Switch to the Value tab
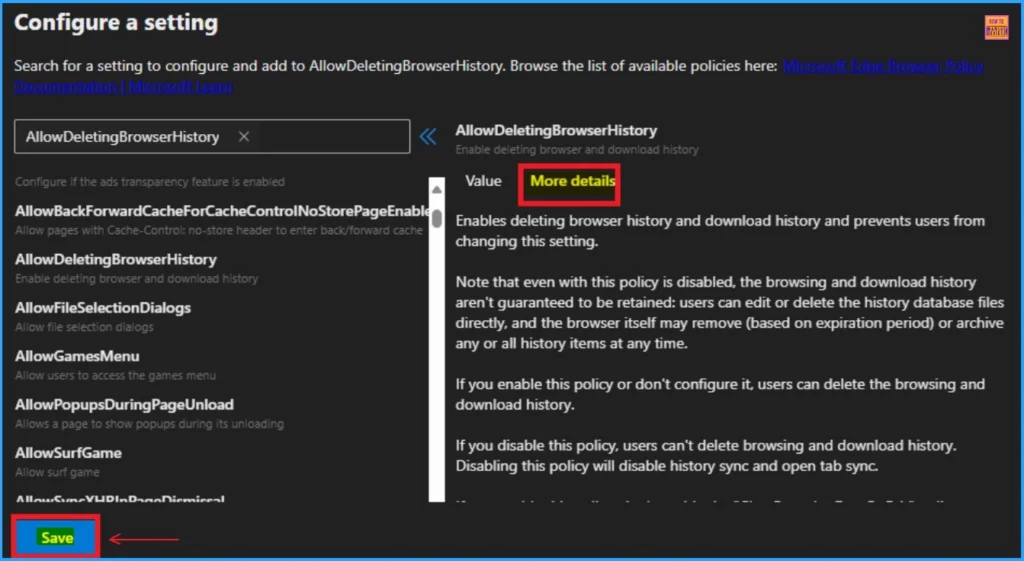 (x=483, y=181)
